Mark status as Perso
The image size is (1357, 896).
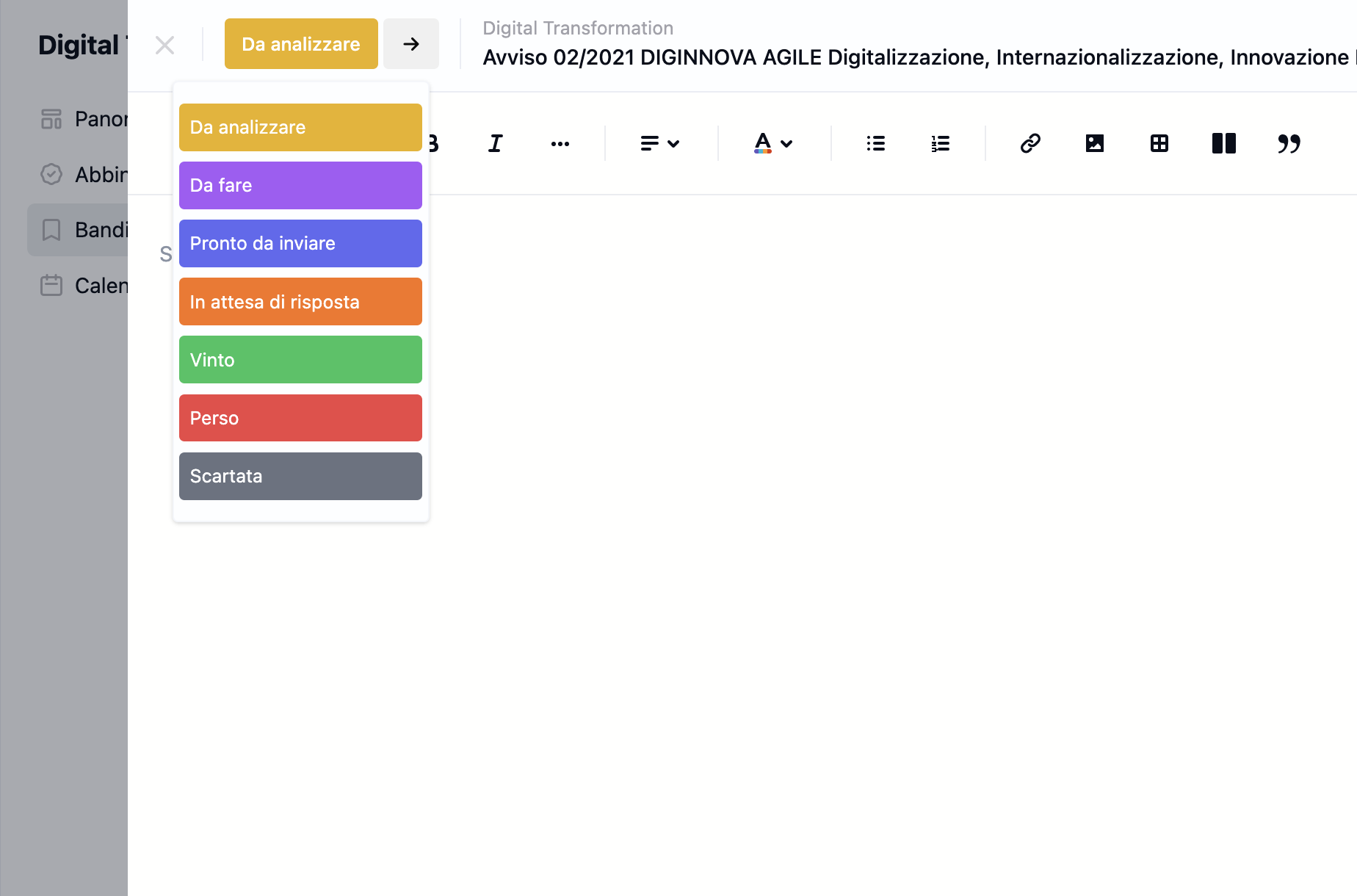(300, 418)
